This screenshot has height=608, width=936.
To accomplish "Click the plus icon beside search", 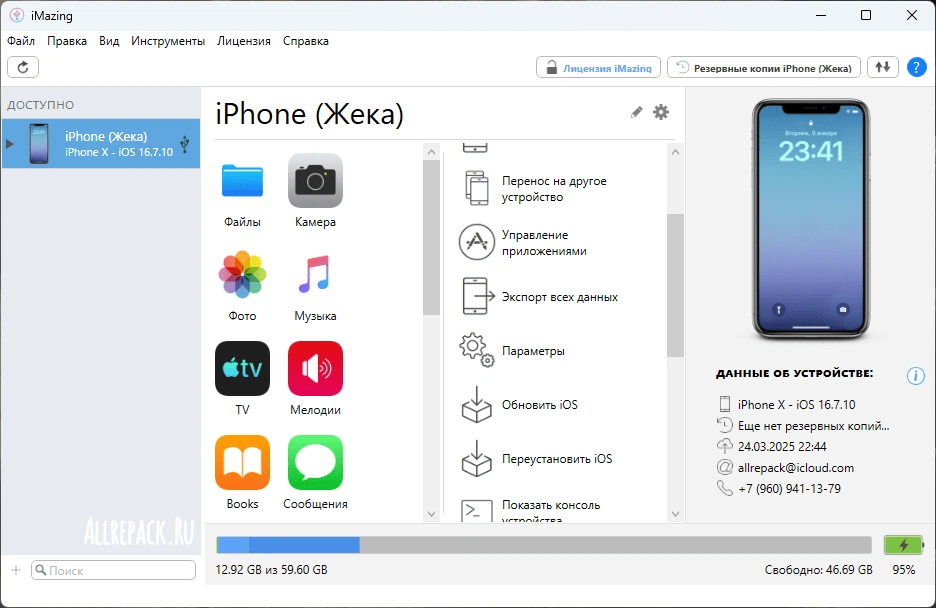I will pyautogui.click(x=16, y=570).
